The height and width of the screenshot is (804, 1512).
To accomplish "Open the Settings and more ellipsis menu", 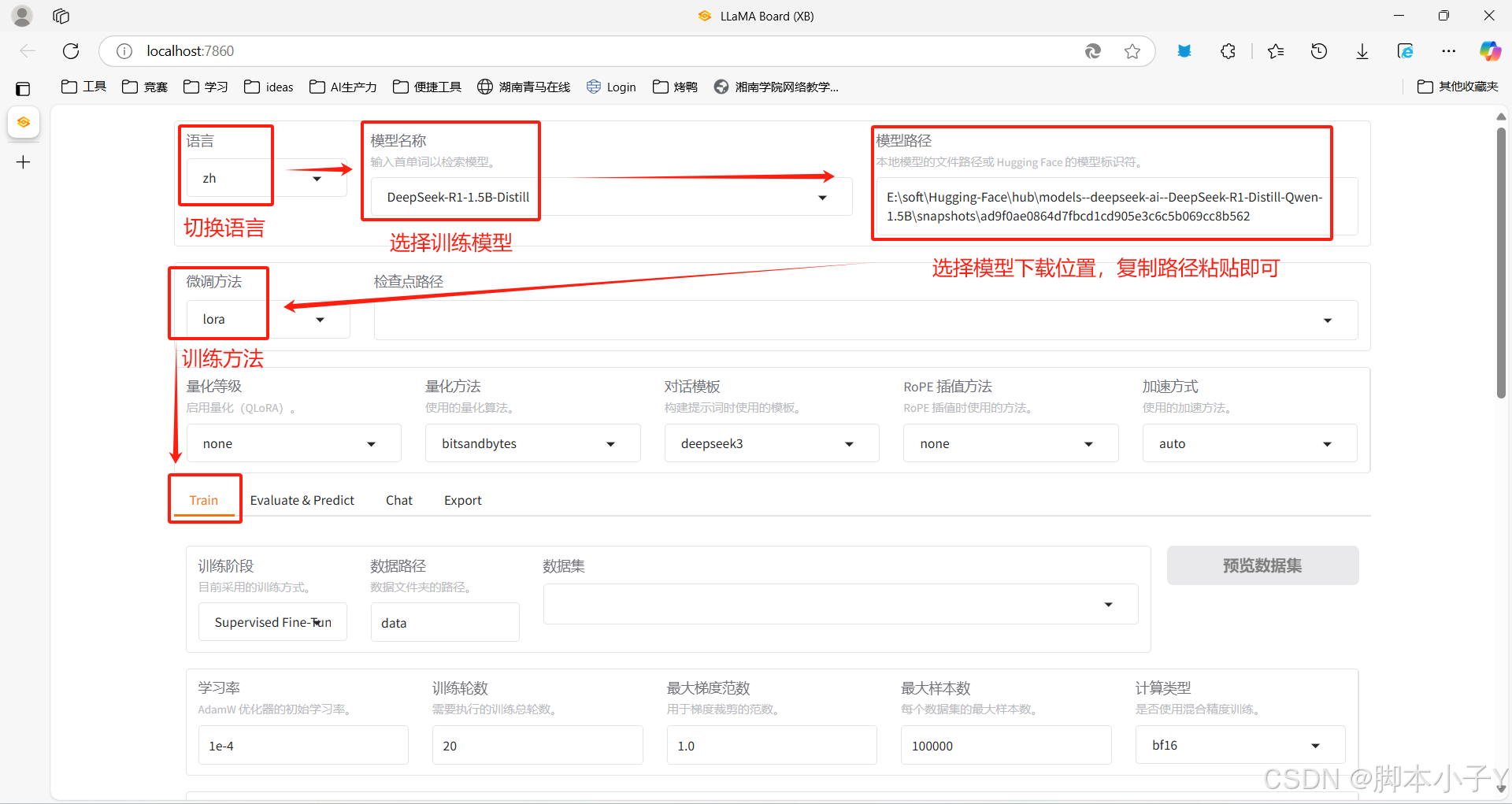I will [1449, 51].
